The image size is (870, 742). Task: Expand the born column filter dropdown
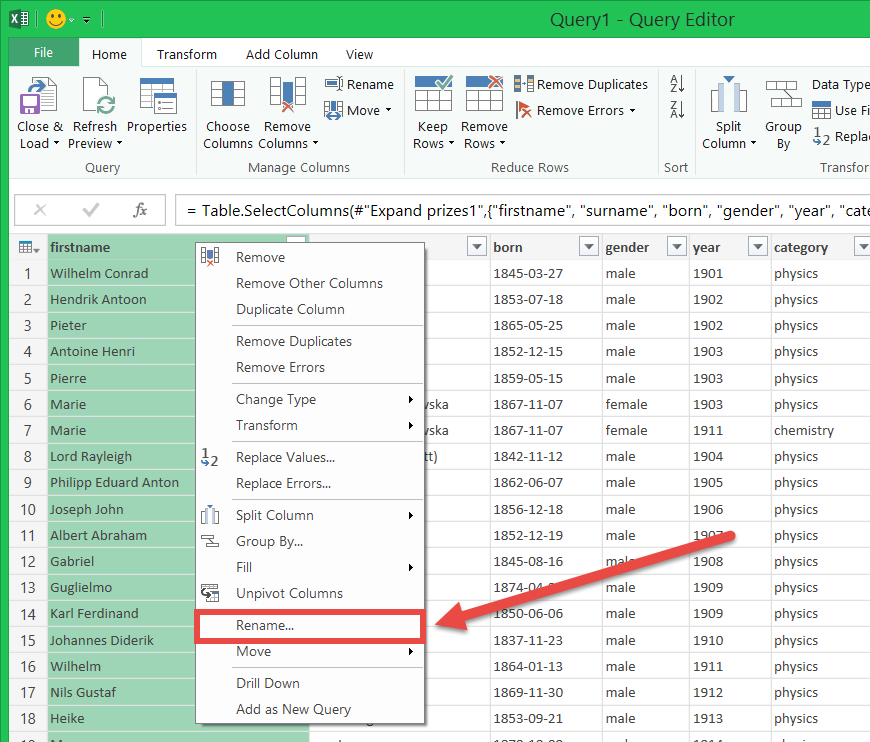[587, 247]
